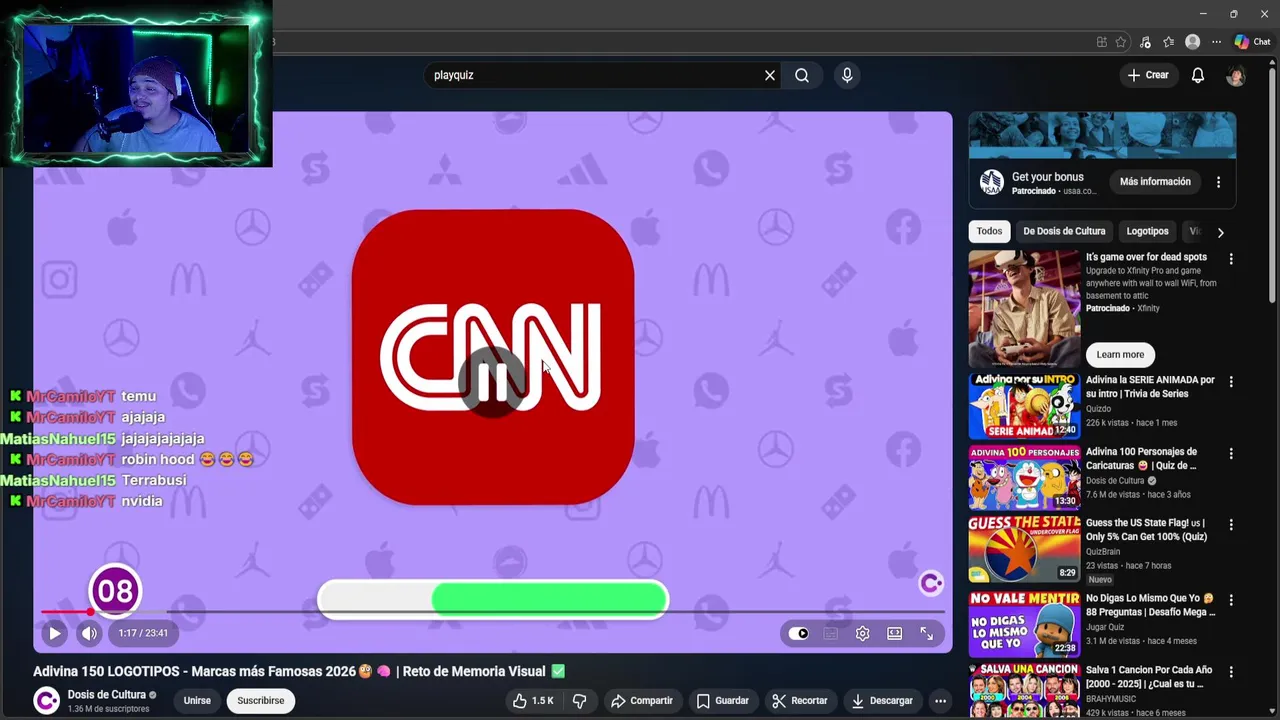Image resolution: width=1280 pixels, height=720 pixels.
Task: Save the video with Guardar
Action: click(723, 701)
